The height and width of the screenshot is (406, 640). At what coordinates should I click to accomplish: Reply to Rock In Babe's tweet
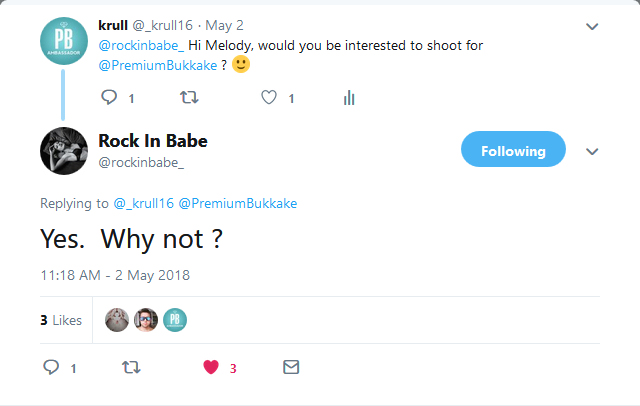pos(51,367)
